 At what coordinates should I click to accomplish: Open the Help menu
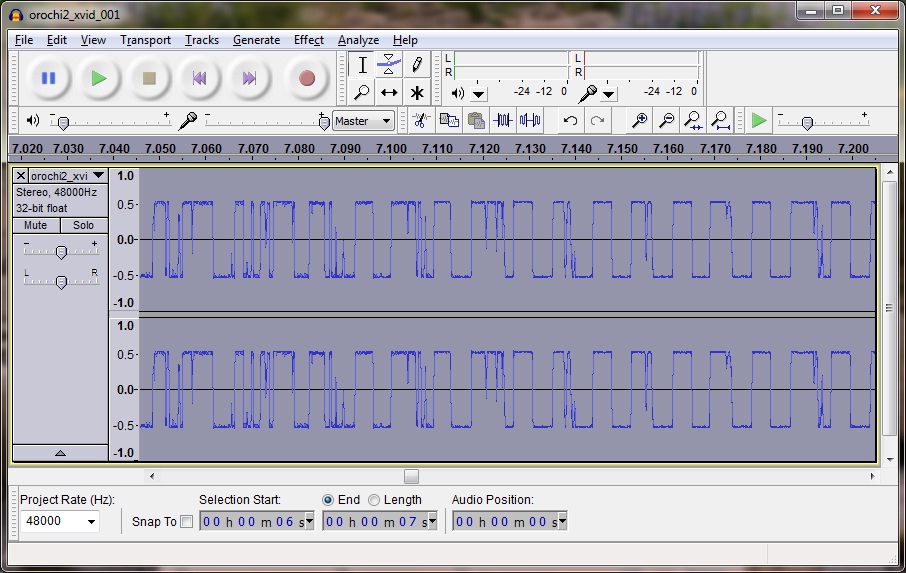pyautogui.click(x=405, y=40)
